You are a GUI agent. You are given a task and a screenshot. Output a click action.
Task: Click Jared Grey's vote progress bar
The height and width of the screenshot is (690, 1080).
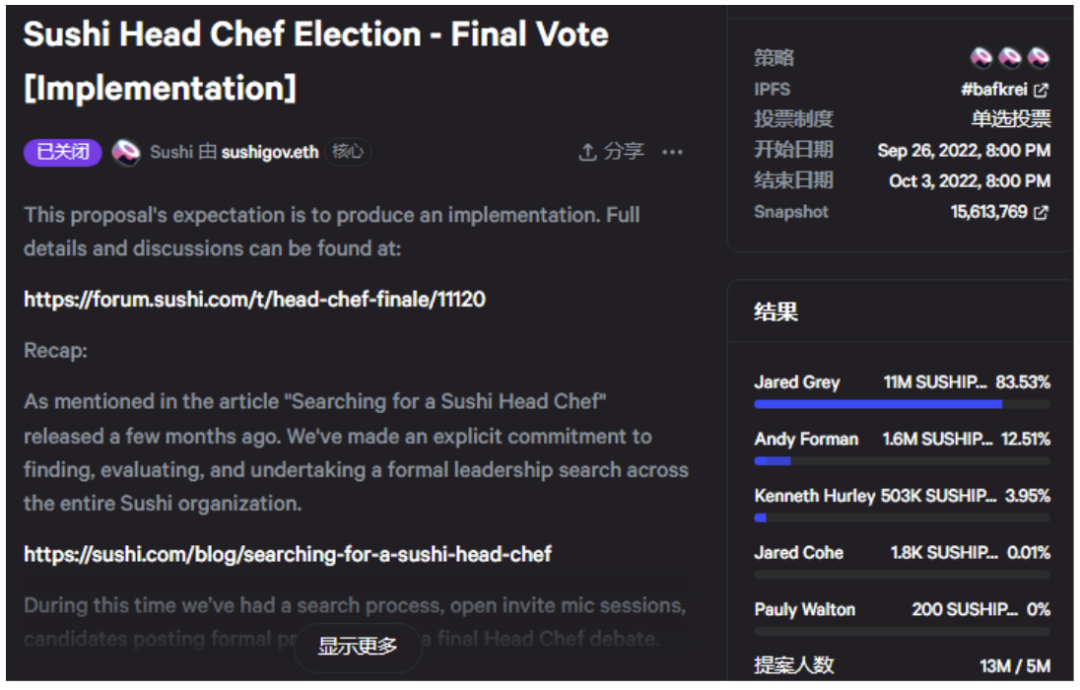(x=878, y=404)
